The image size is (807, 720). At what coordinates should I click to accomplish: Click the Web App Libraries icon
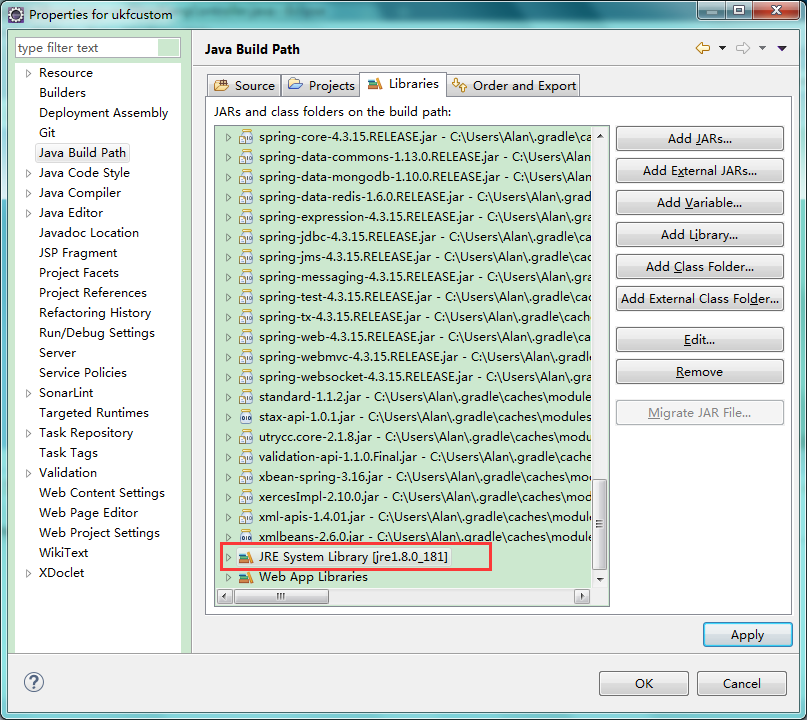click(x=246, y=577)
